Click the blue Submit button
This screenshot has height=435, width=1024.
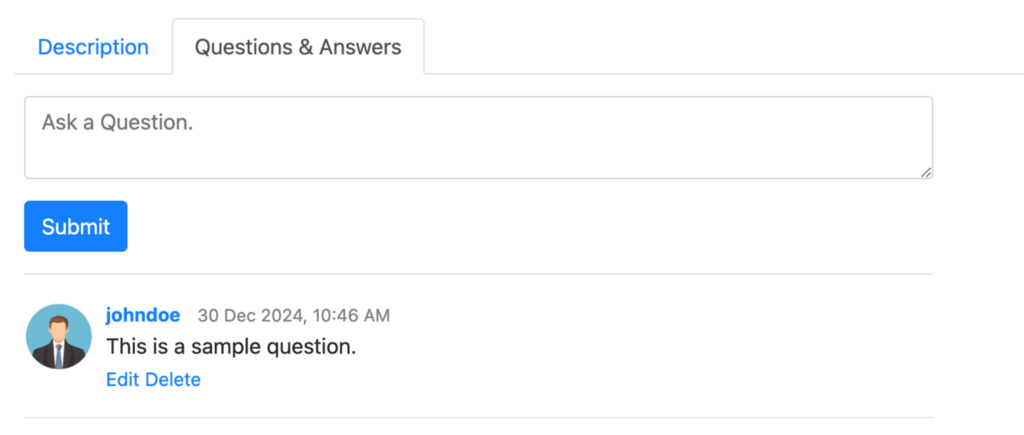pyautogui.click(x=76, y=226)
